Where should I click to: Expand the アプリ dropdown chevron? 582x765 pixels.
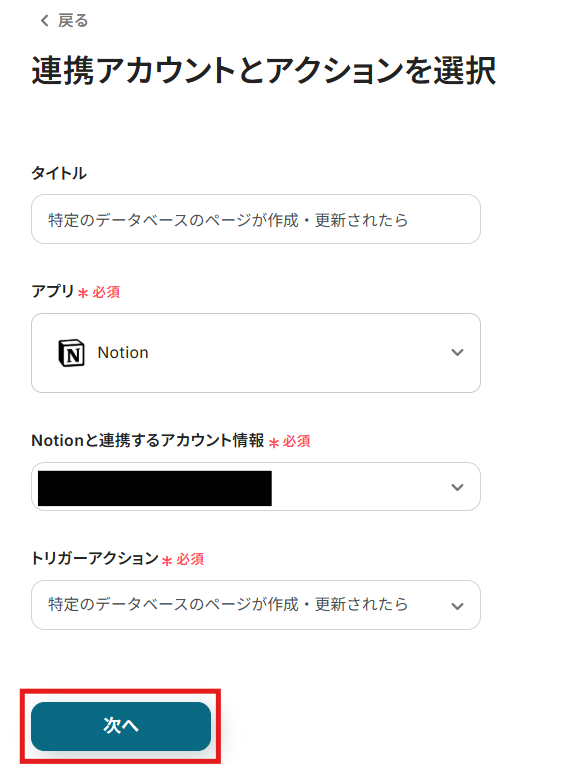(457, 352)
